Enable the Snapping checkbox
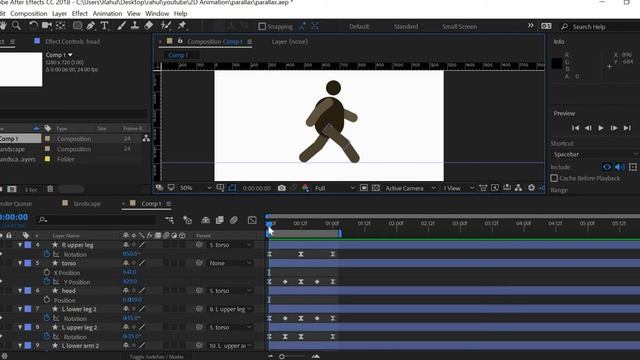Viewport: 640px width, 360px height. pyautogui.click(x=262, y=27)
